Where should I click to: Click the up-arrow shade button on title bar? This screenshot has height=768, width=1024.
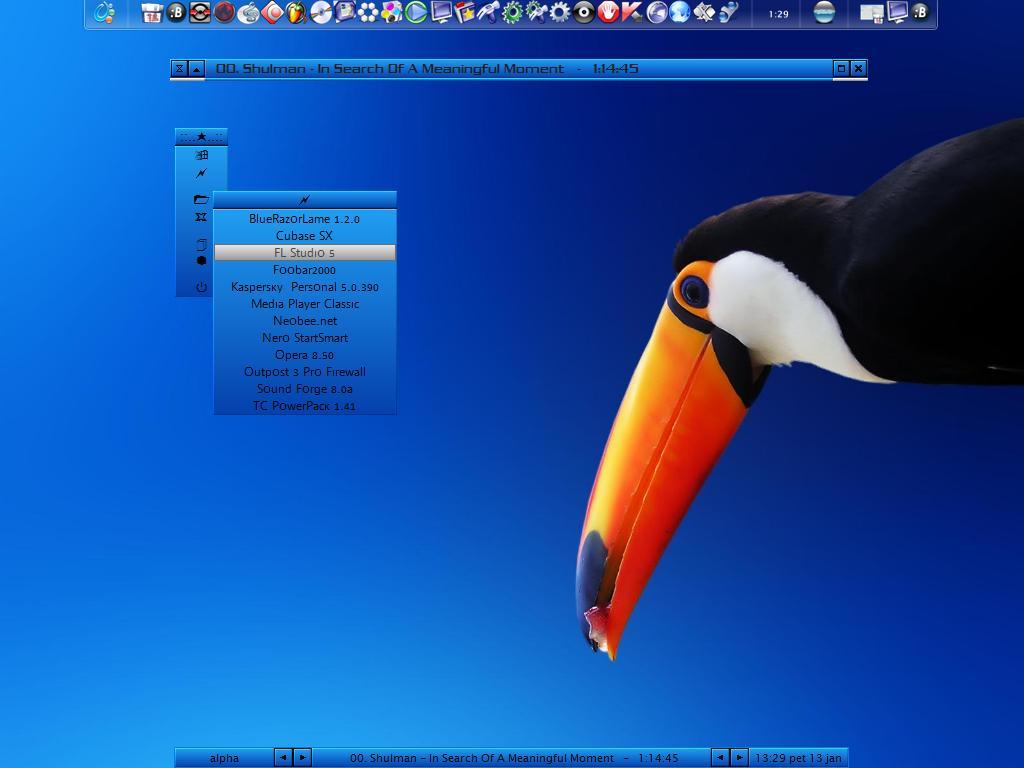pyautogui.click(x=197, y=69)
